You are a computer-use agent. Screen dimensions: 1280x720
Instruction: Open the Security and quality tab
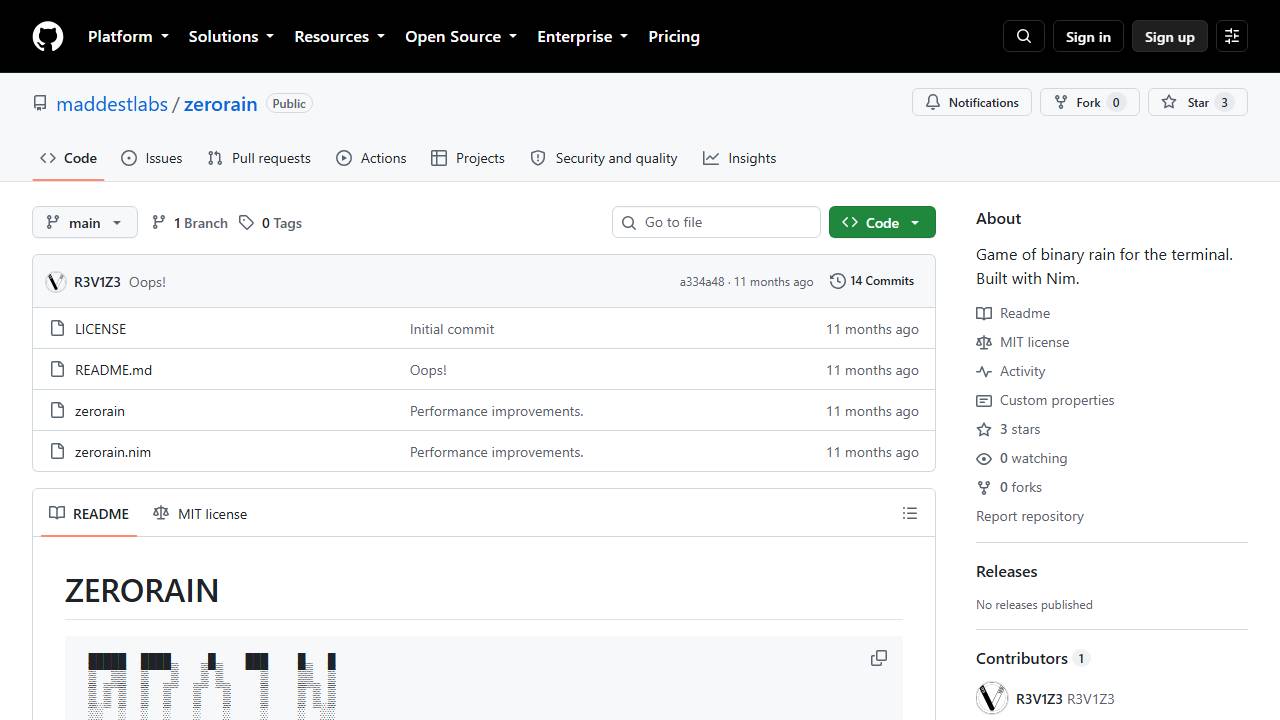604,158
